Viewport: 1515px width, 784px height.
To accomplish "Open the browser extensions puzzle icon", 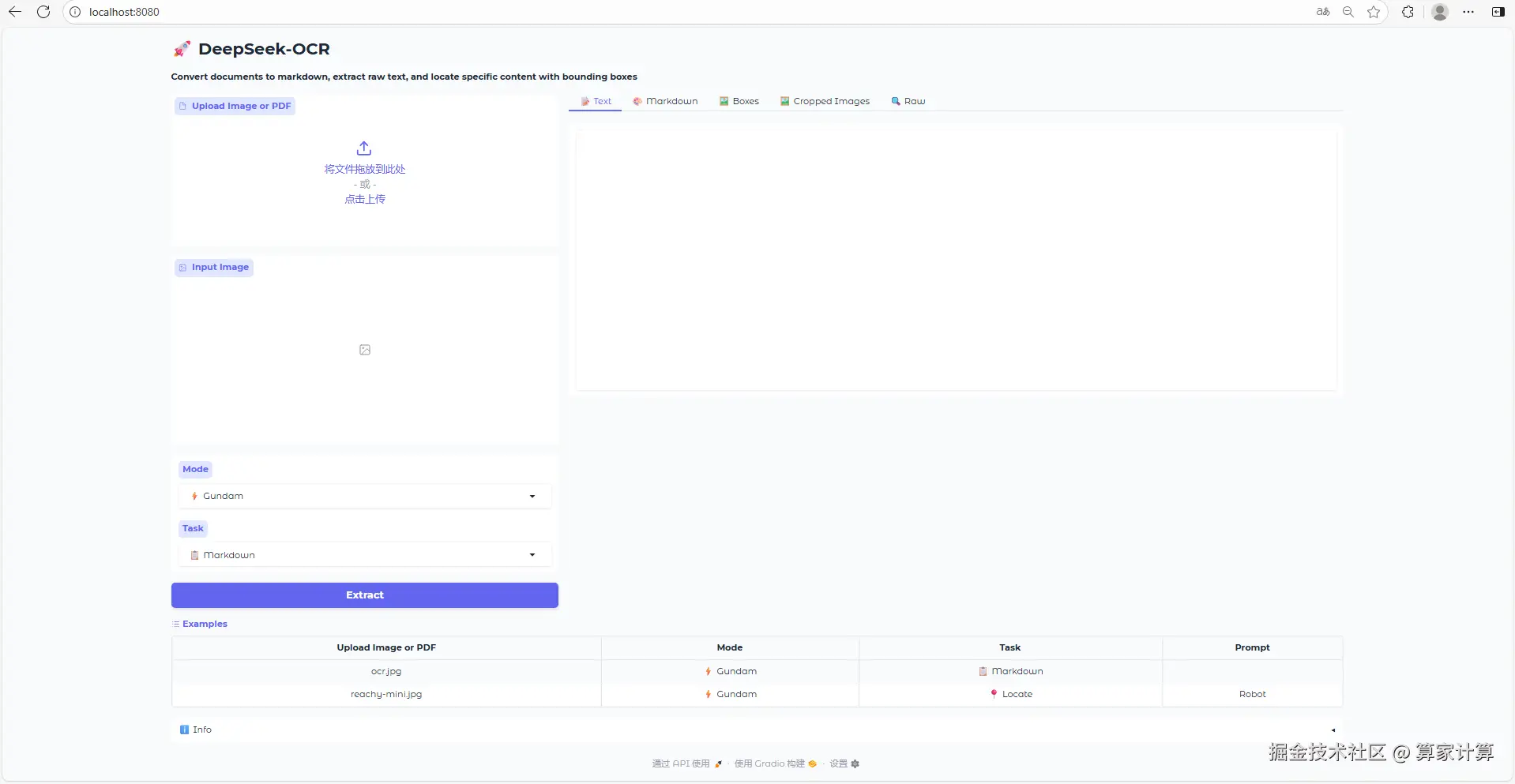I will pyautogui.click(x=1408, y=12).
